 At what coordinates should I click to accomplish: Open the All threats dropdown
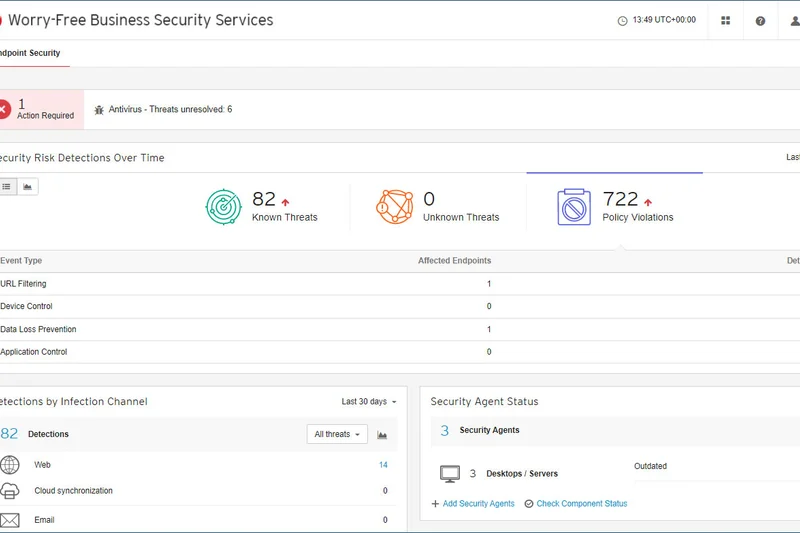pos(337,434)
